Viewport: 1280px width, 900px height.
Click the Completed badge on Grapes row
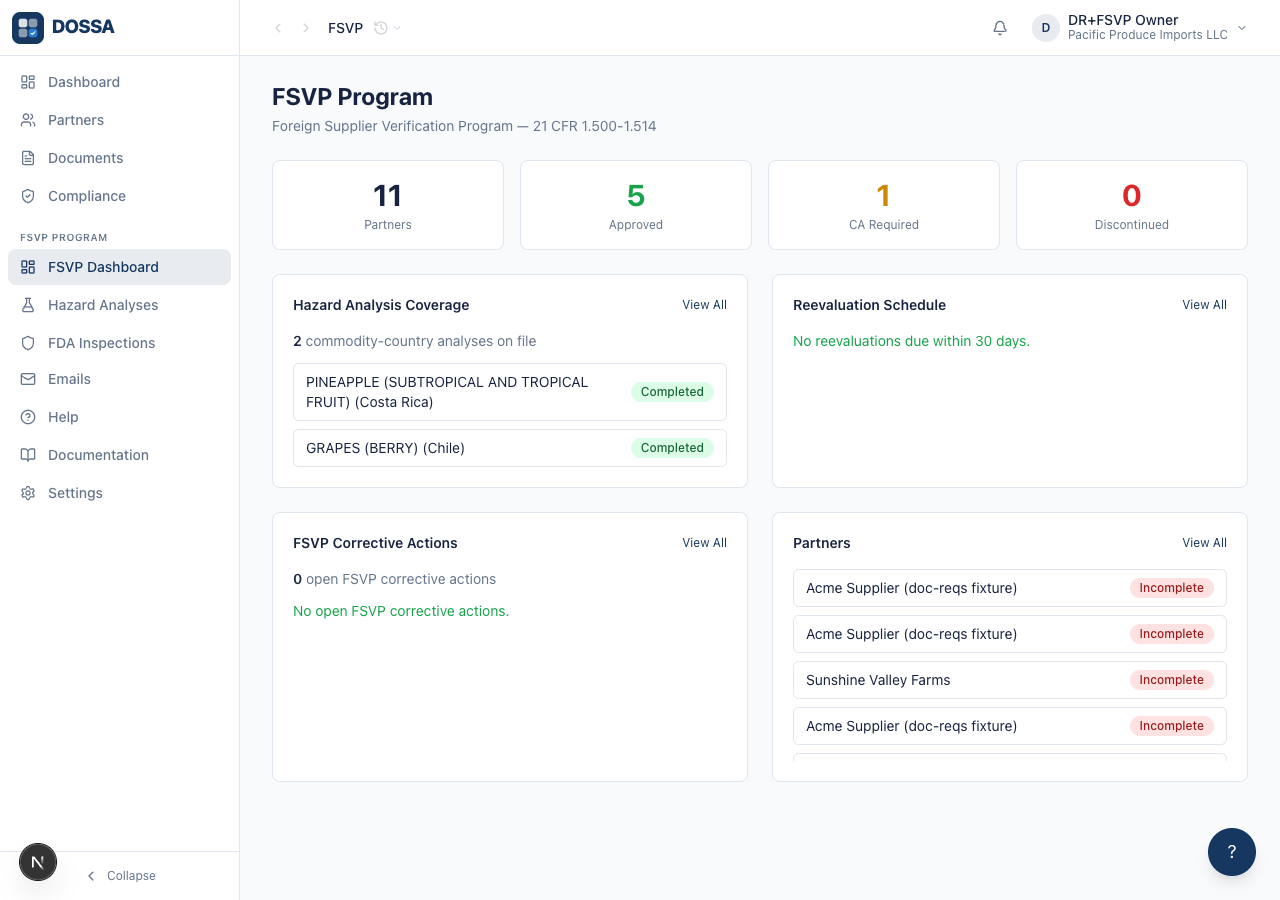click(x=672, y=448)
